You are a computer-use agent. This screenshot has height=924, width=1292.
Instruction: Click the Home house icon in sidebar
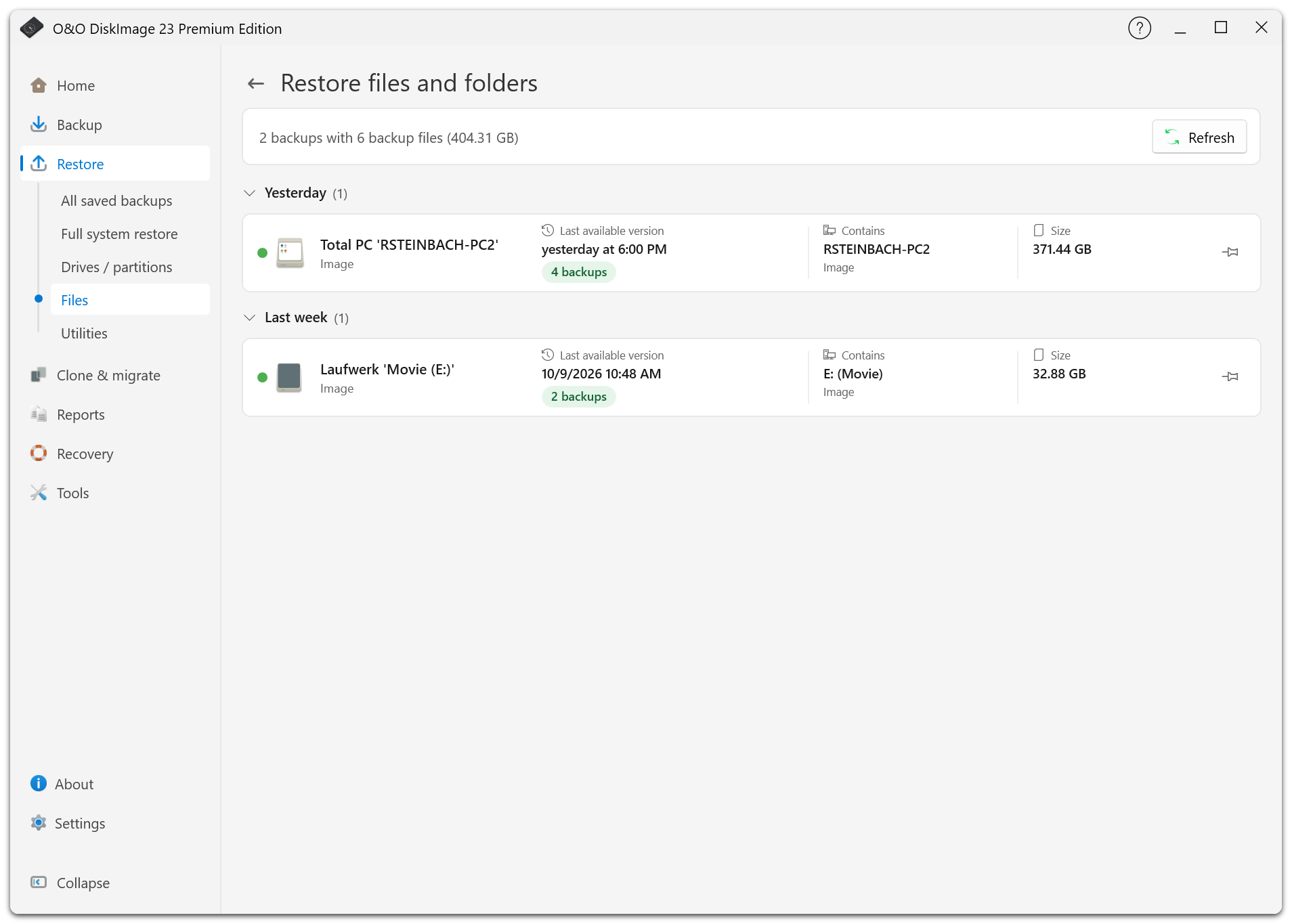39,85
